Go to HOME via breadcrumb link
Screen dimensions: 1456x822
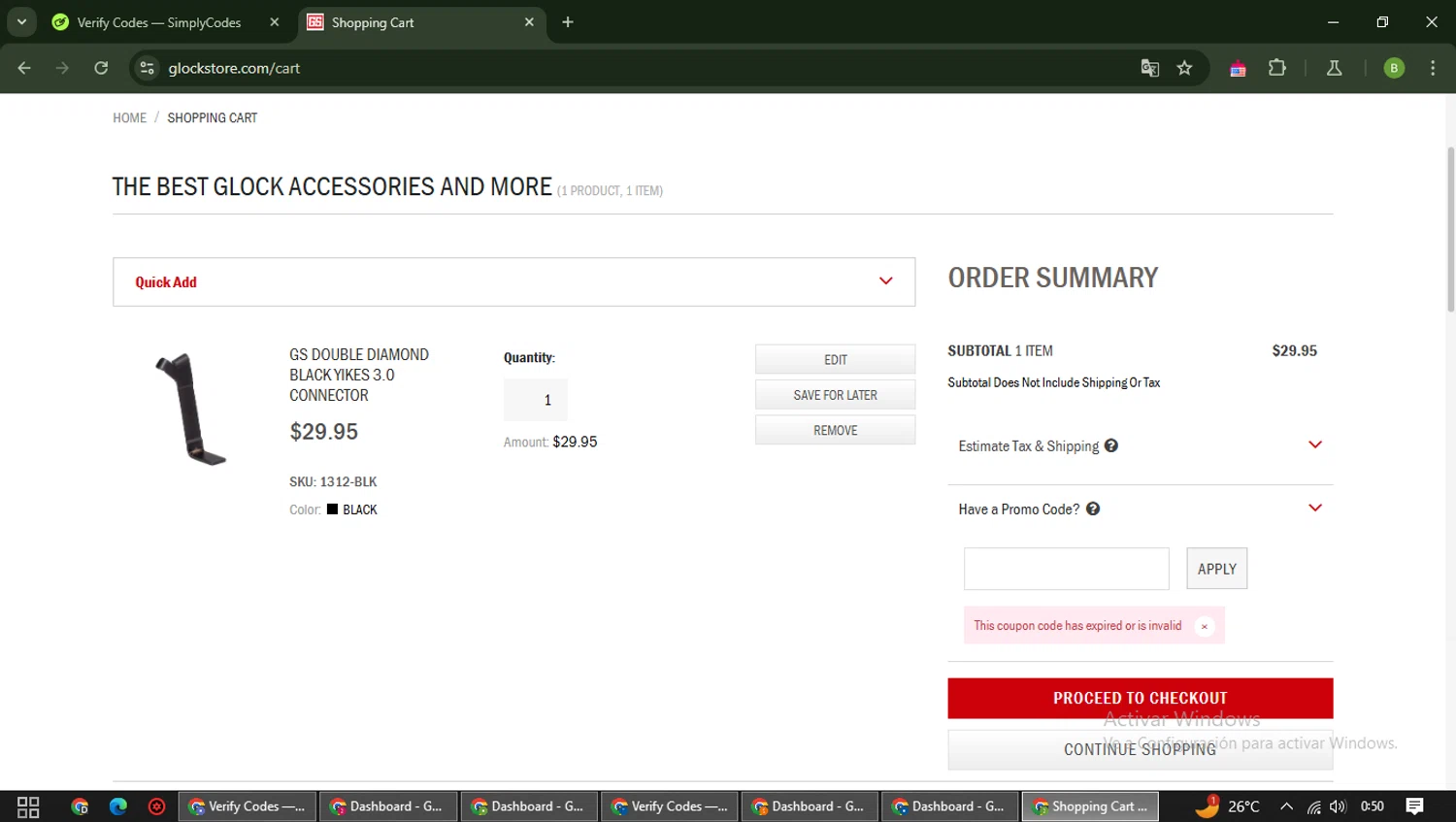tap(129, 117)
